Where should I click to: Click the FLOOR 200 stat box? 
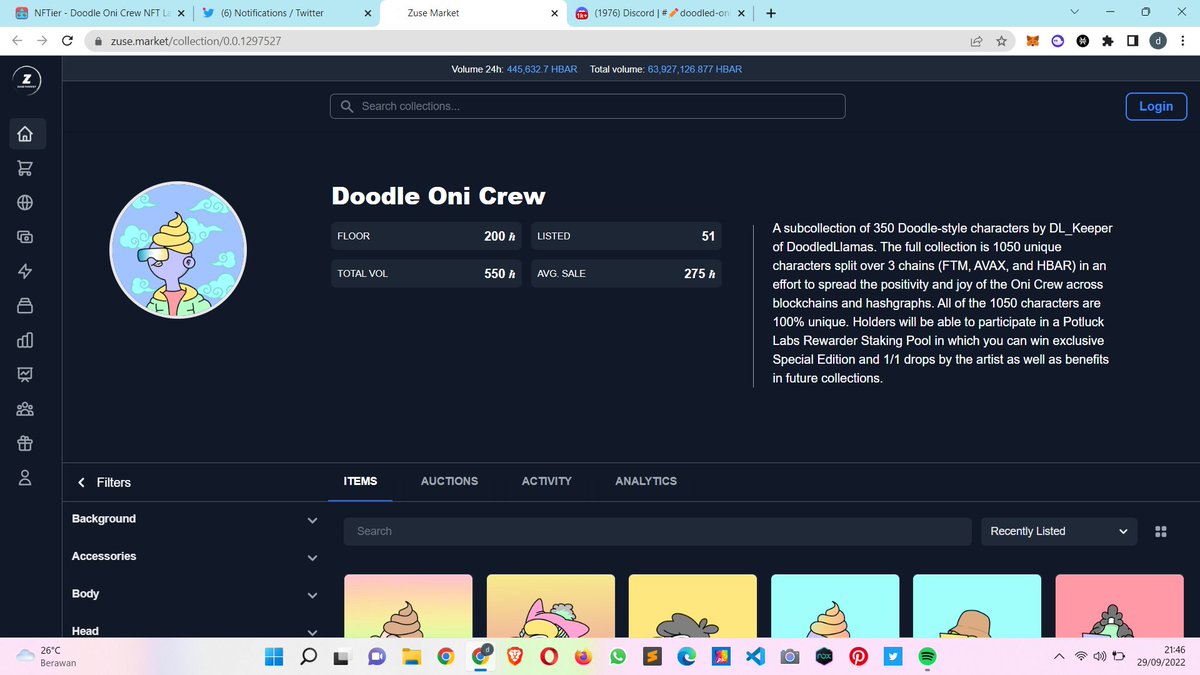[427, 236]
